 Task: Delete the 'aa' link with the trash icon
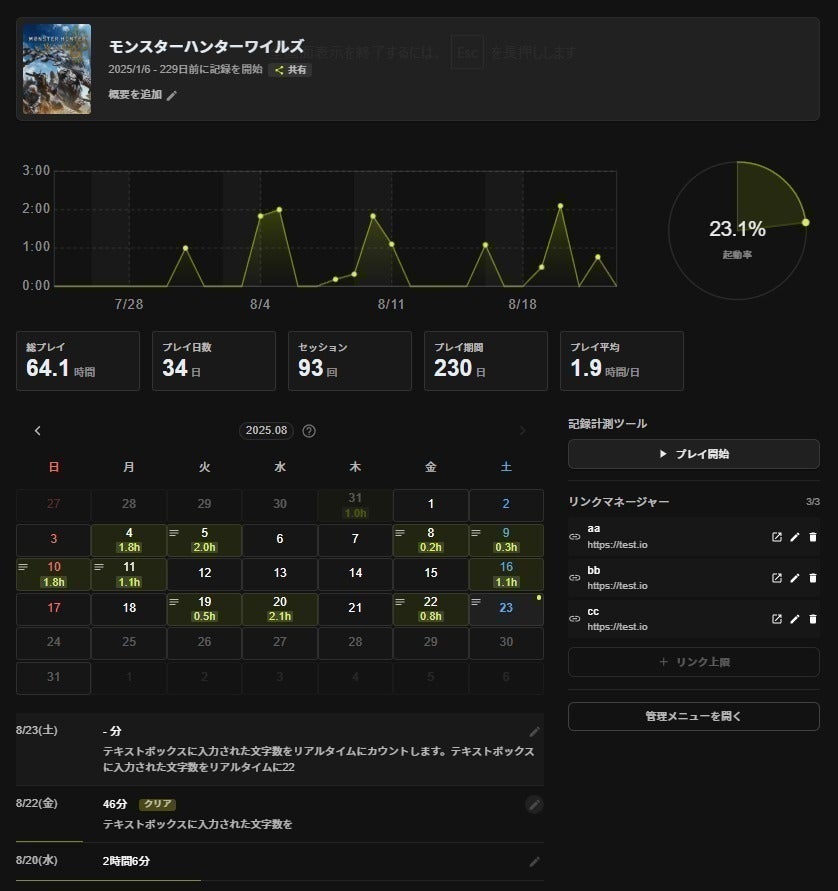(812, 537)
